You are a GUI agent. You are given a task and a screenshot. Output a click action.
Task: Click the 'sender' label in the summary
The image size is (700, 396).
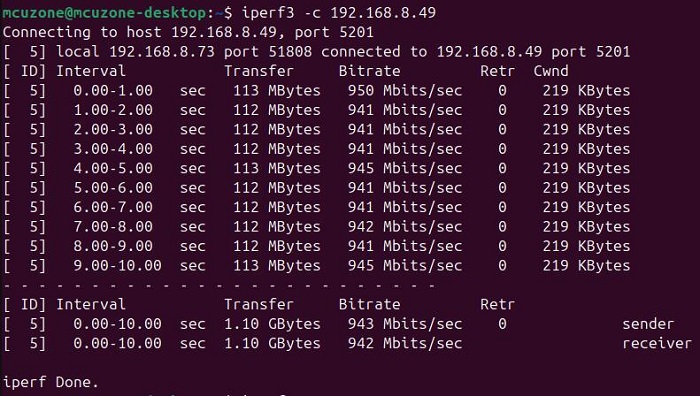pos(648,324)
